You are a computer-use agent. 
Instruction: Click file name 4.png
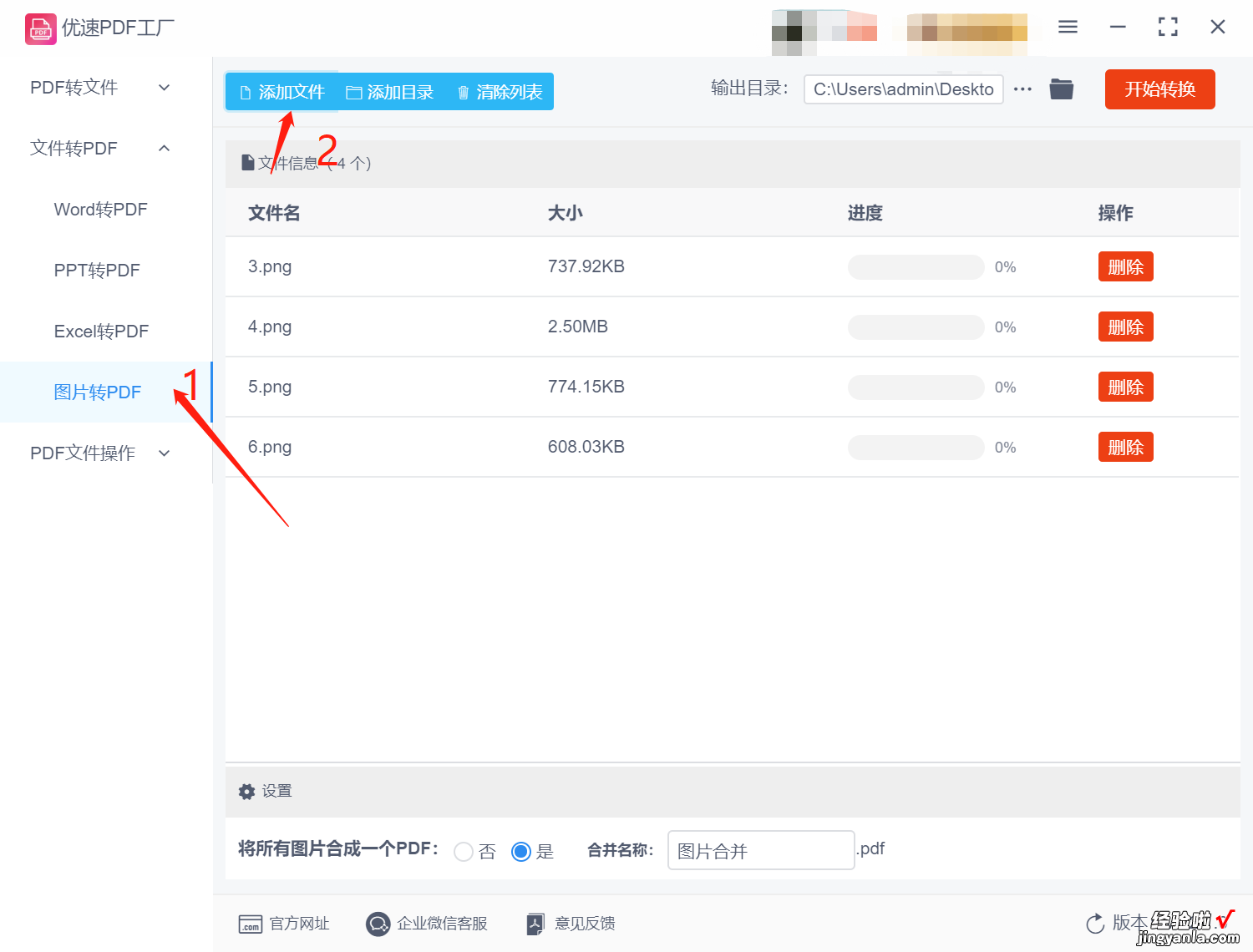click(270, 327)
